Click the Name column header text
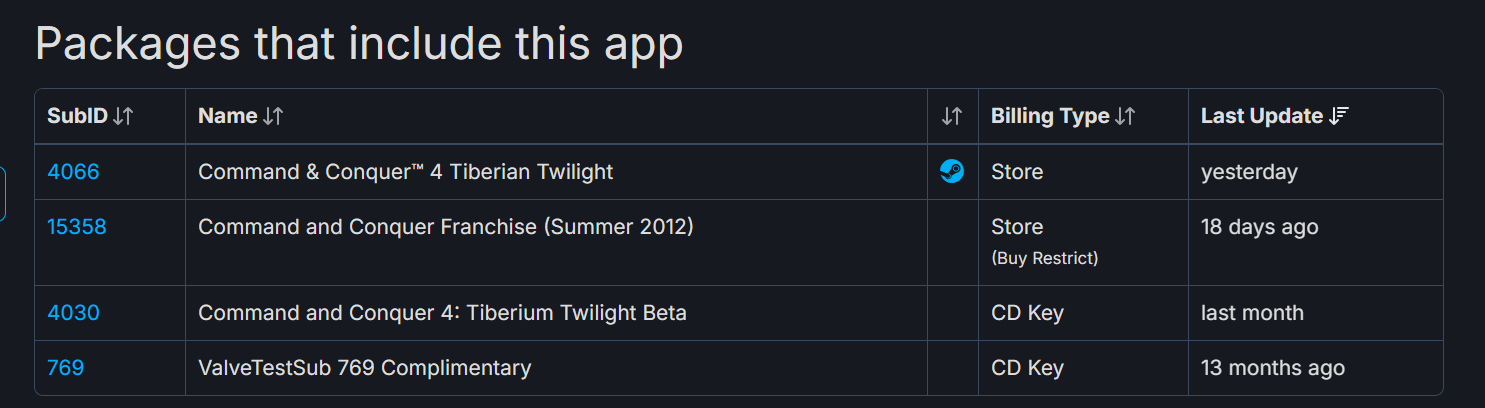This screenshot has width=1485, height=408. tap(228, 116)
